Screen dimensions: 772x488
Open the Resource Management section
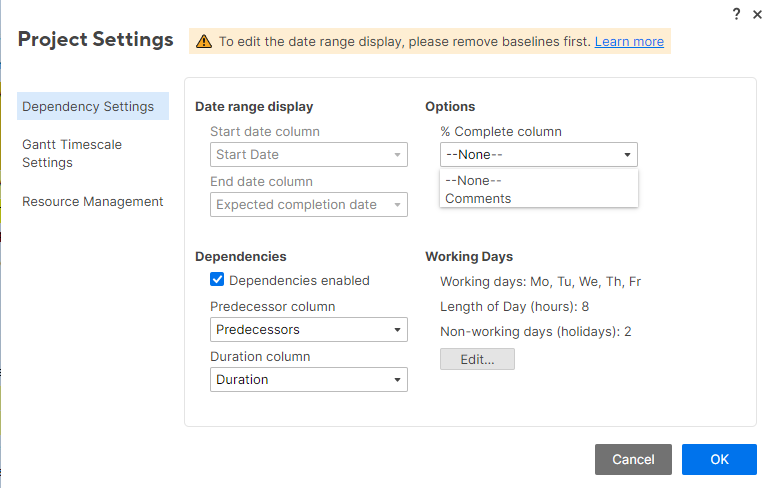(x=93, y=201)
